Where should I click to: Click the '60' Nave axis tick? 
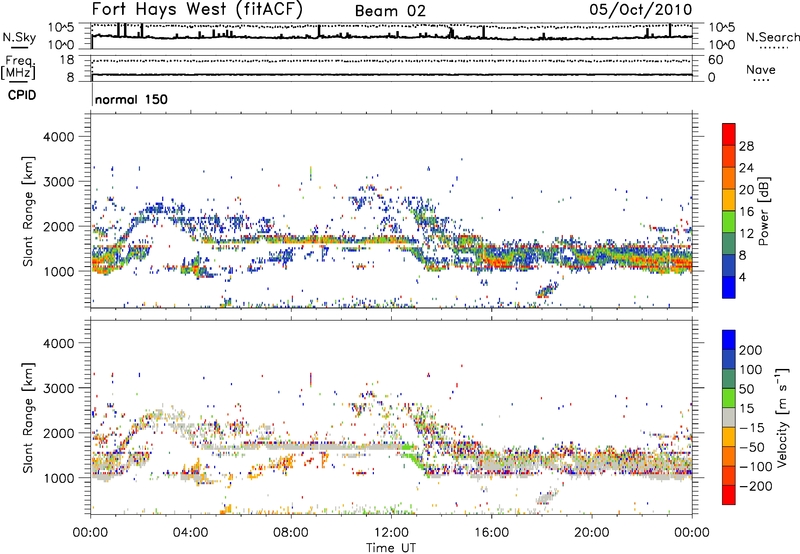click(x=715, y=60)
